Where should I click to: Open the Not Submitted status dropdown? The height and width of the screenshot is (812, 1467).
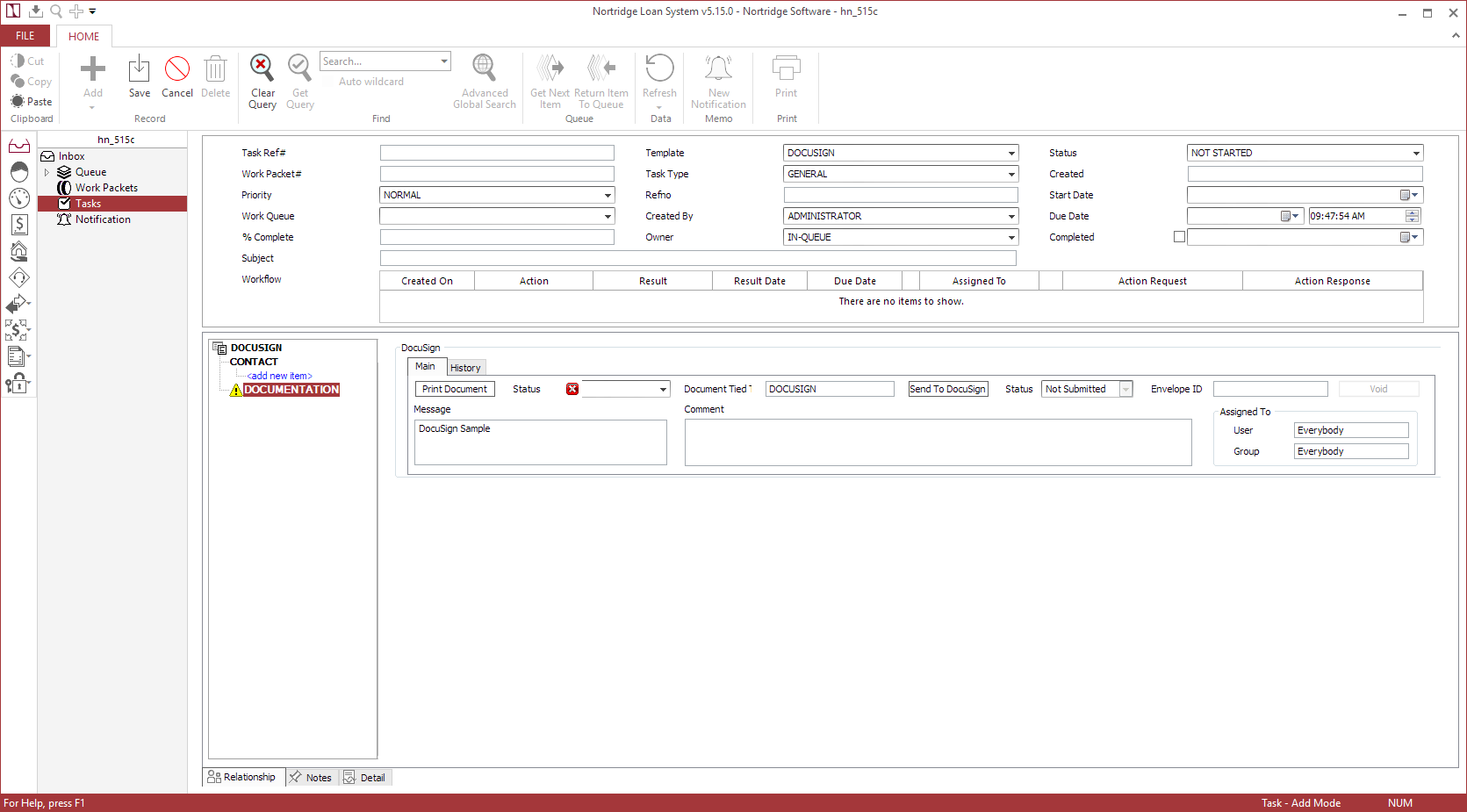pyautogui.click(x=1125, y=389)
